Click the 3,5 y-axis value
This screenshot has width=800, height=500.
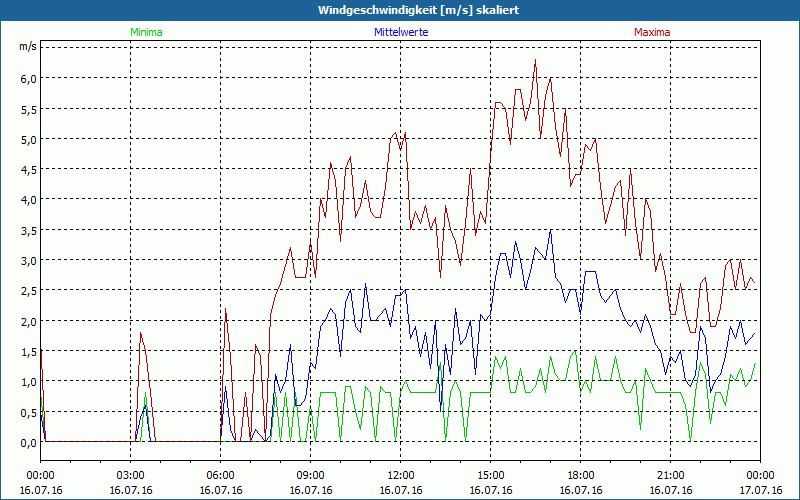(29, 231)
